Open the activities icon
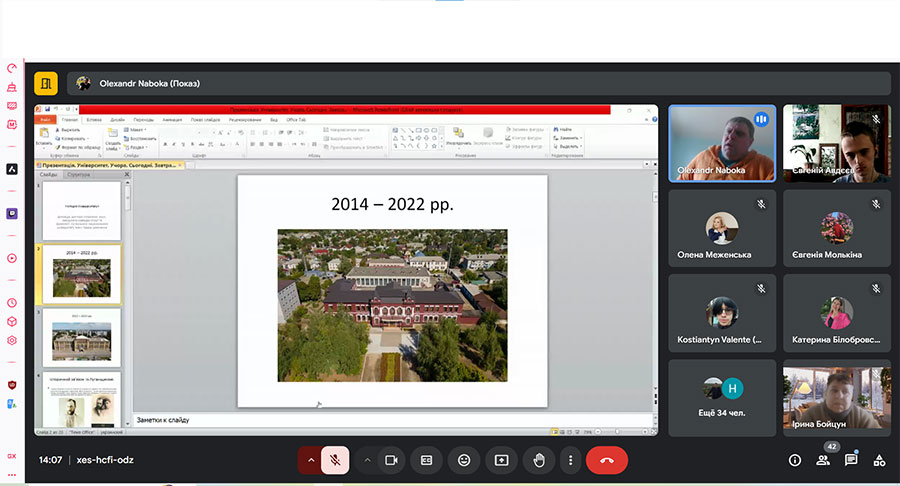The height and width of the screenshot is (486, 900). pyautogui.click(x=879, y=460)
